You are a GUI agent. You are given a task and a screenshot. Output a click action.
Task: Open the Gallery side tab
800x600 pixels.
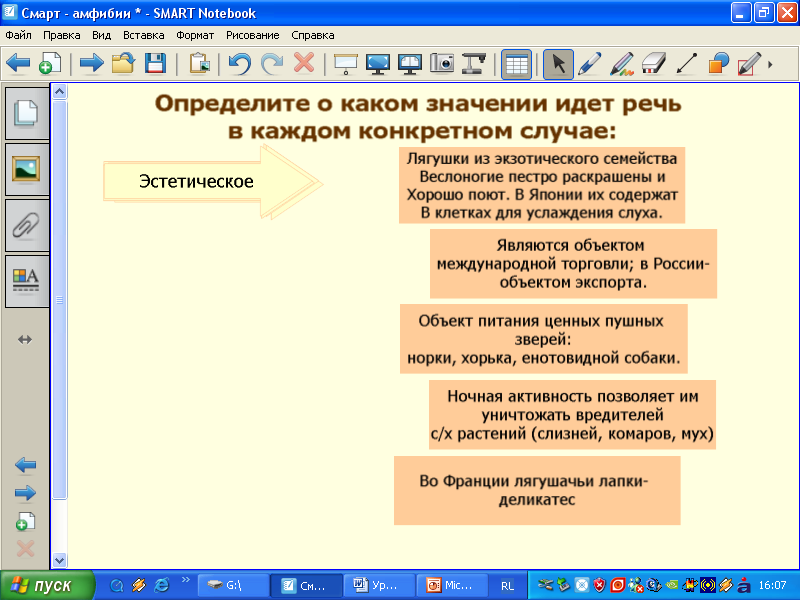point(27,169)
